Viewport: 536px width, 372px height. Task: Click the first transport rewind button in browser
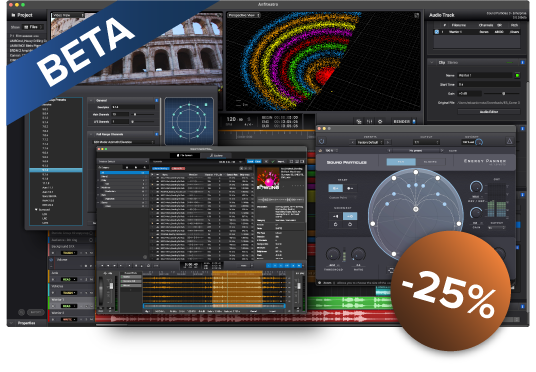coord(102,265)
